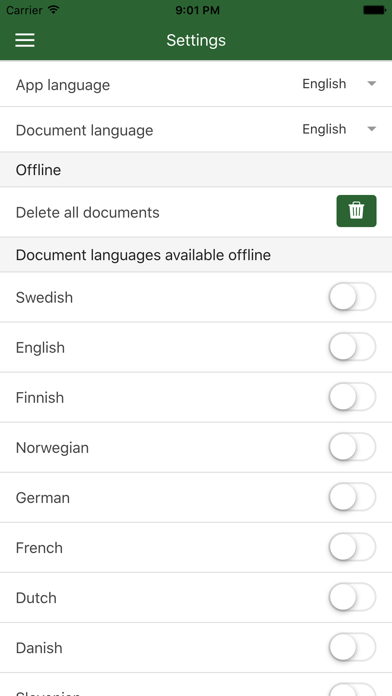This screenshot has height=696, width=392.
Task: Open the hamburger menu
Action: point(25,40)
